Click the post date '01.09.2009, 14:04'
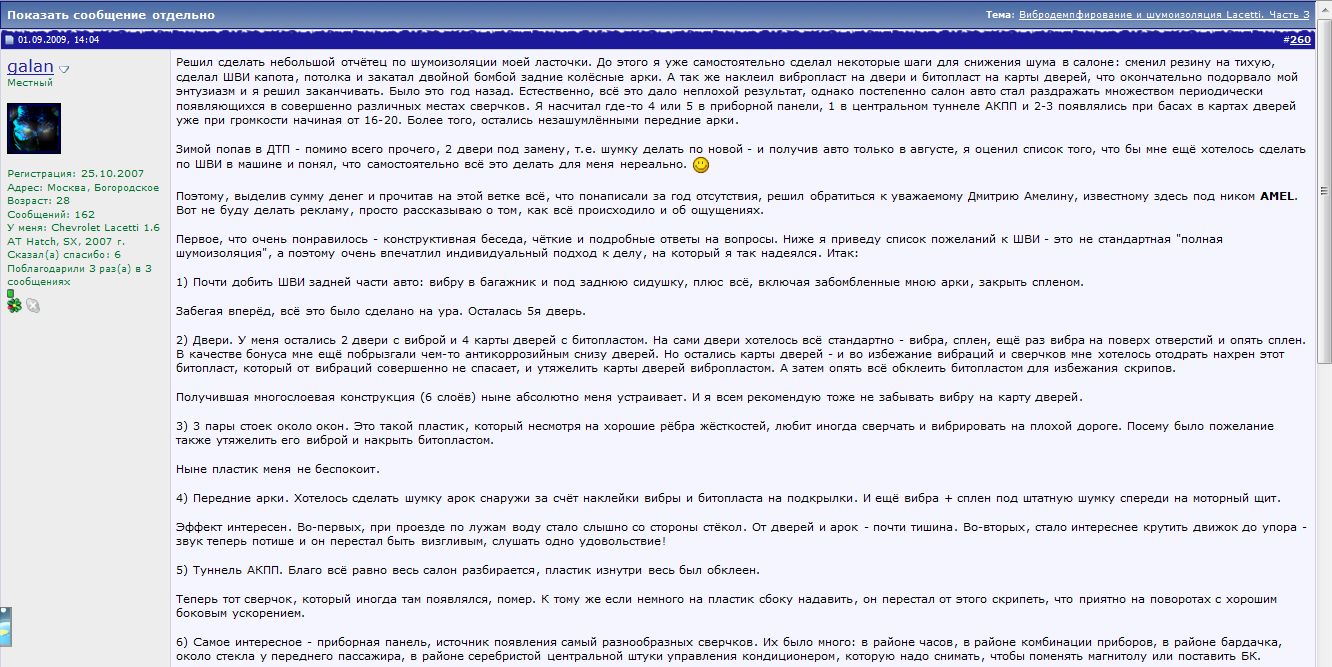The image size is (1332, 667). pos(58,40)
